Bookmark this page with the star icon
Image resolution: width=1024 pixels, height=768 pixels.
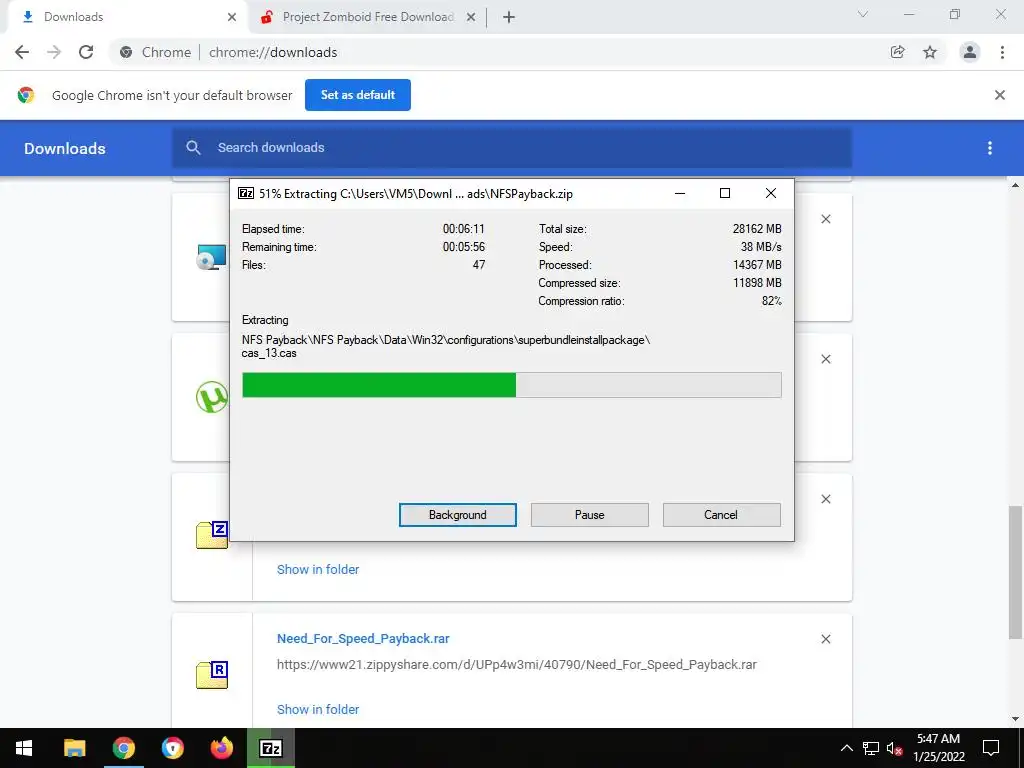tap(930, 52)
